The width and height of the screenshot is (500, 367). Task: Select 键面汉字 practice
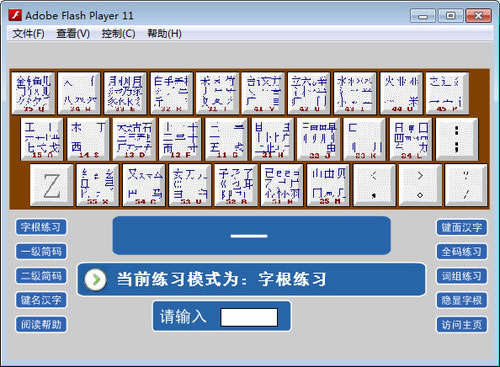[462, 227]
